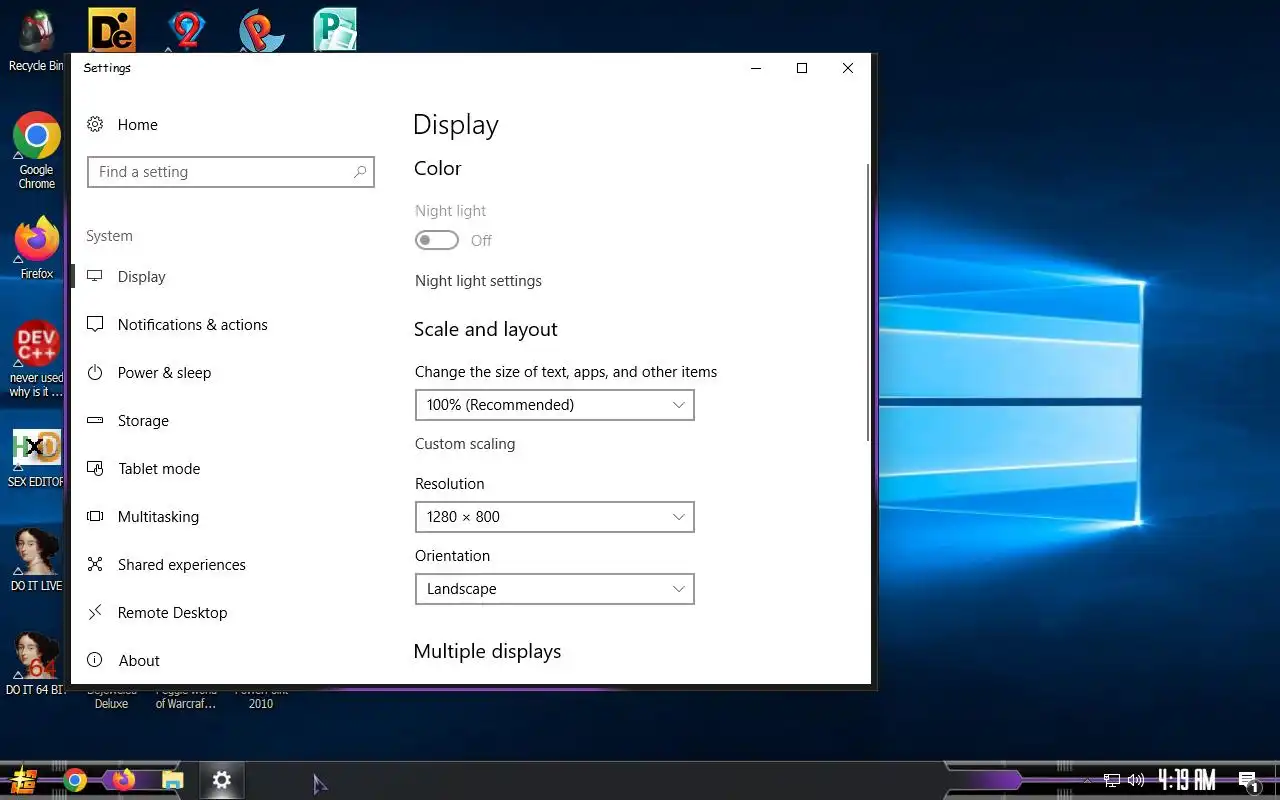Click the Start button on the taskbar
The width and height of the screenshot is (1280, 800).
24,780
